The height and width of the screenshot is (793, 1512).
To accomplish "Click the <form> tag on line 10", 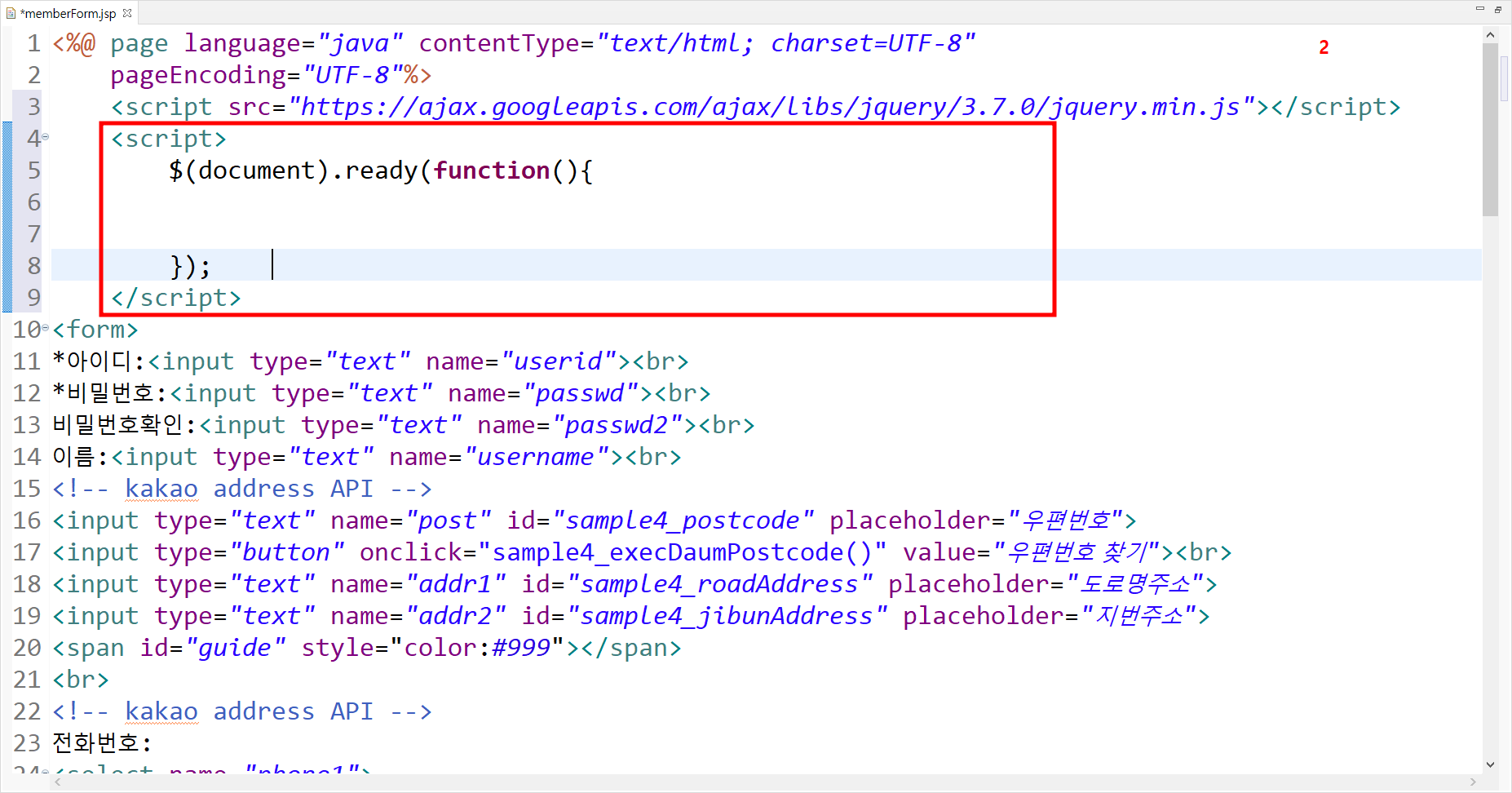I will click(x=95, y=330).
